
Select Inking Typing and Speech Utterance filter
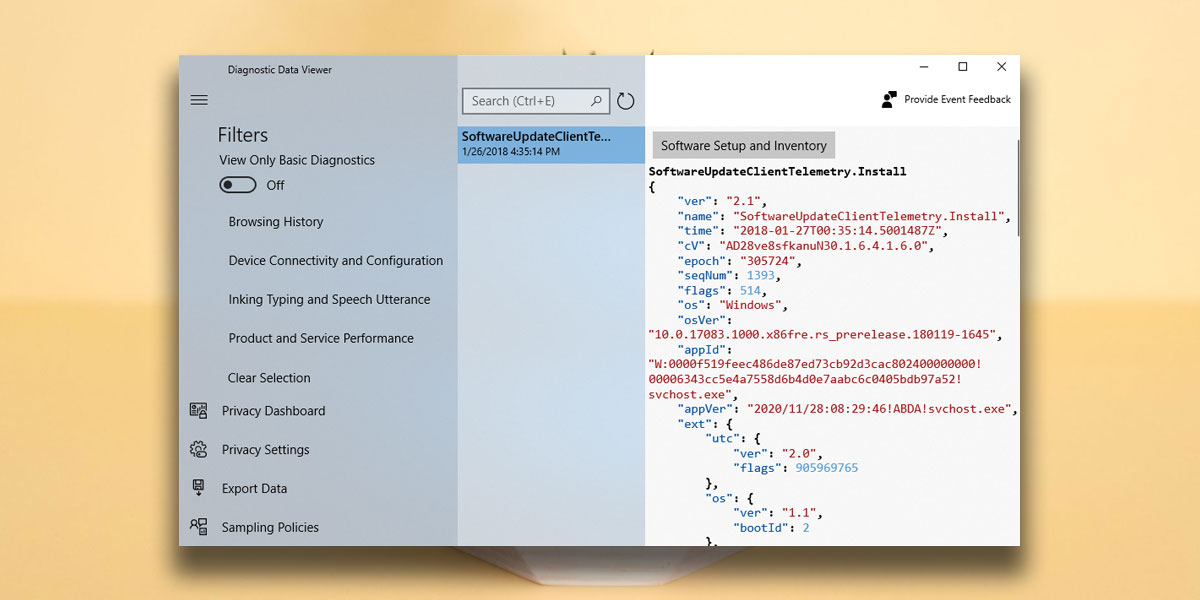(x=329, y=300)
